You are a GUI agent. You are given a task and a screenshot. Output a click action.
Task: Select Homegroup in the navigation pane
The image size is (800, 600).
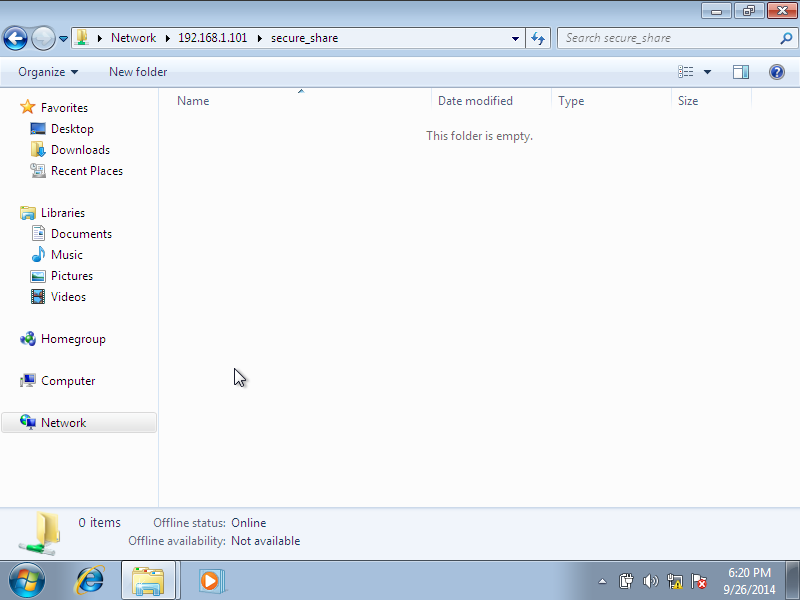pos(73,339)
